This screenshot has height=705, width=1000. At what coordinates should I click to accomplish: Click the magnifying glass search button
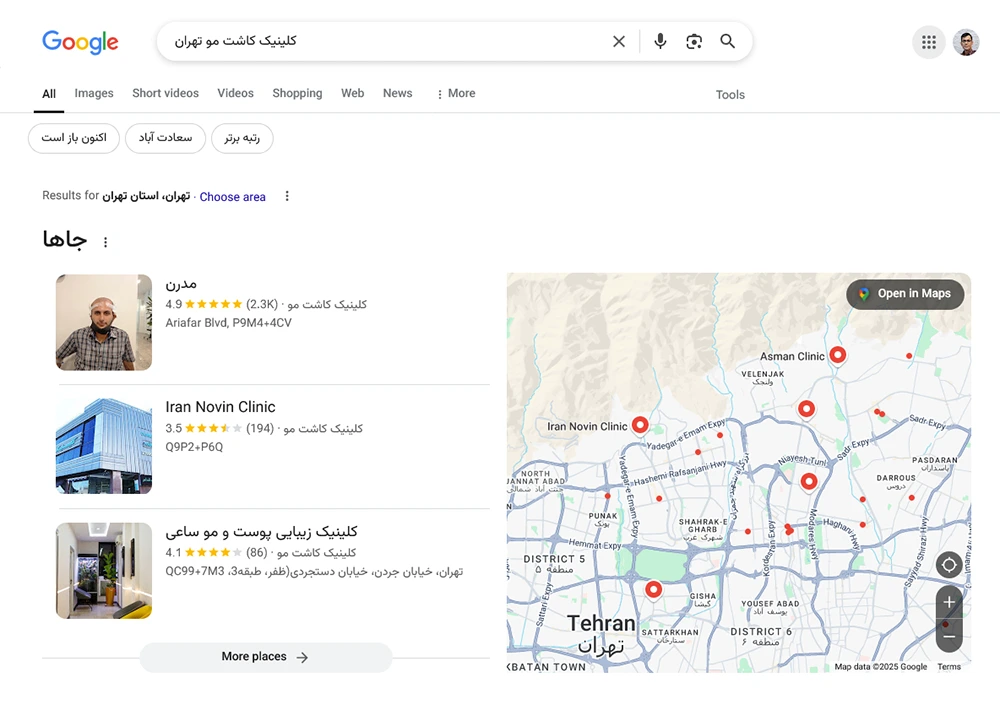pos(728,41)
